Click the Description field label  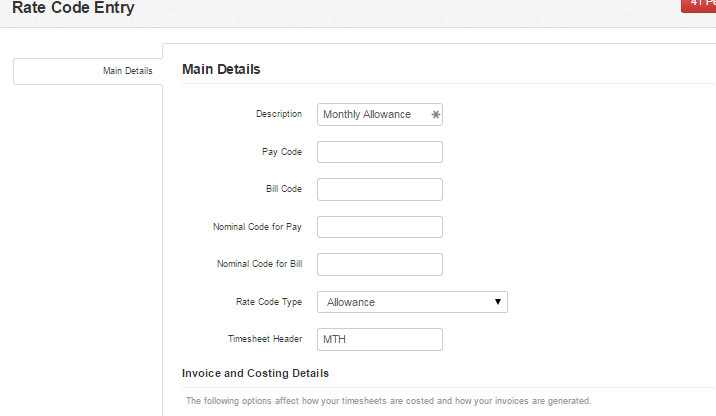tap(279, 114)
